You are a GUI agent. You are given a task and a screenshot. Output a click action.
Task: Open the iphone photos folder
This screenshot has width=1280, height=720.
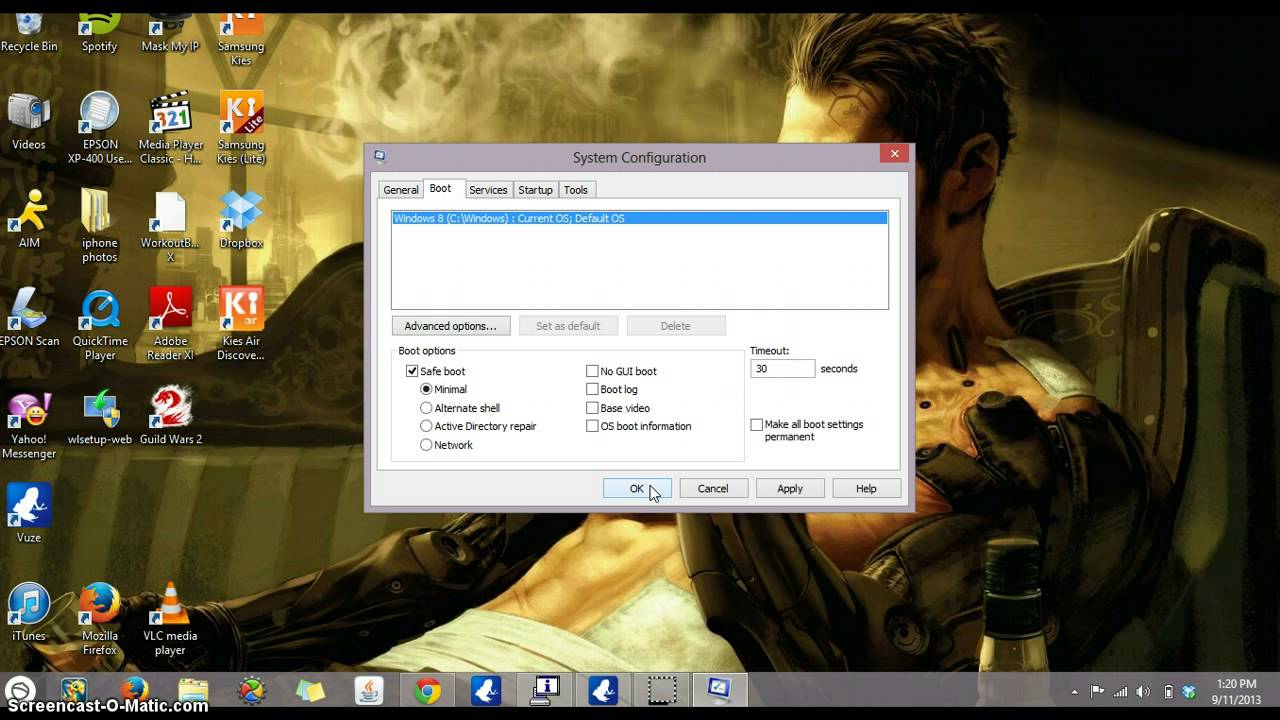pyautogui.click(x=100, y=226)
